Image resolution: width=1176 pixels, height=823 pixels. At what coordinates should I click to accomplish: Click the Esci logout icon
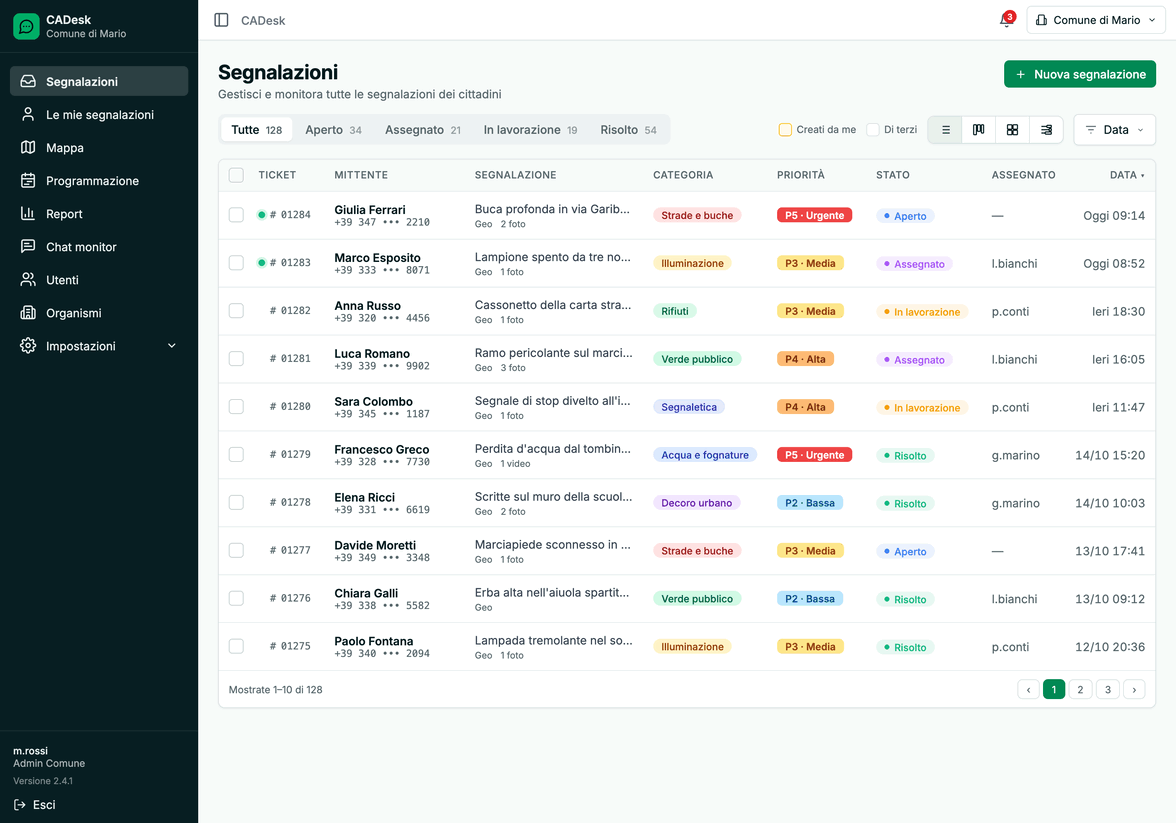[20, 804]
